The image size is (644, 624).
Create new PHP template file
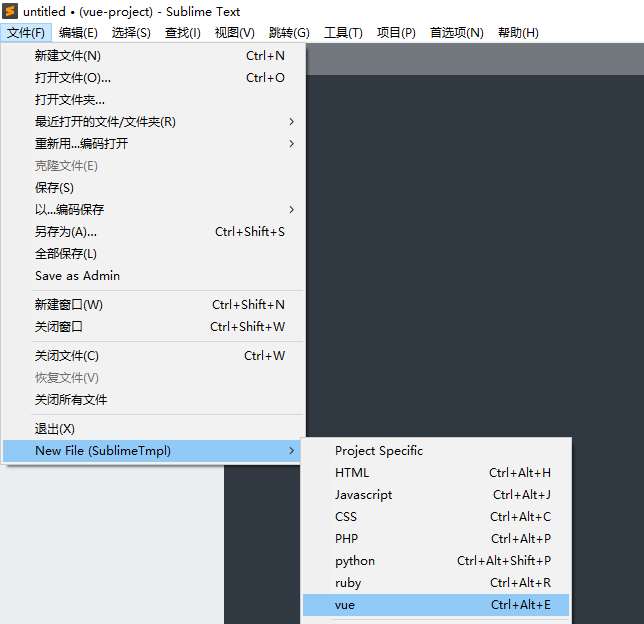point(436,539)
